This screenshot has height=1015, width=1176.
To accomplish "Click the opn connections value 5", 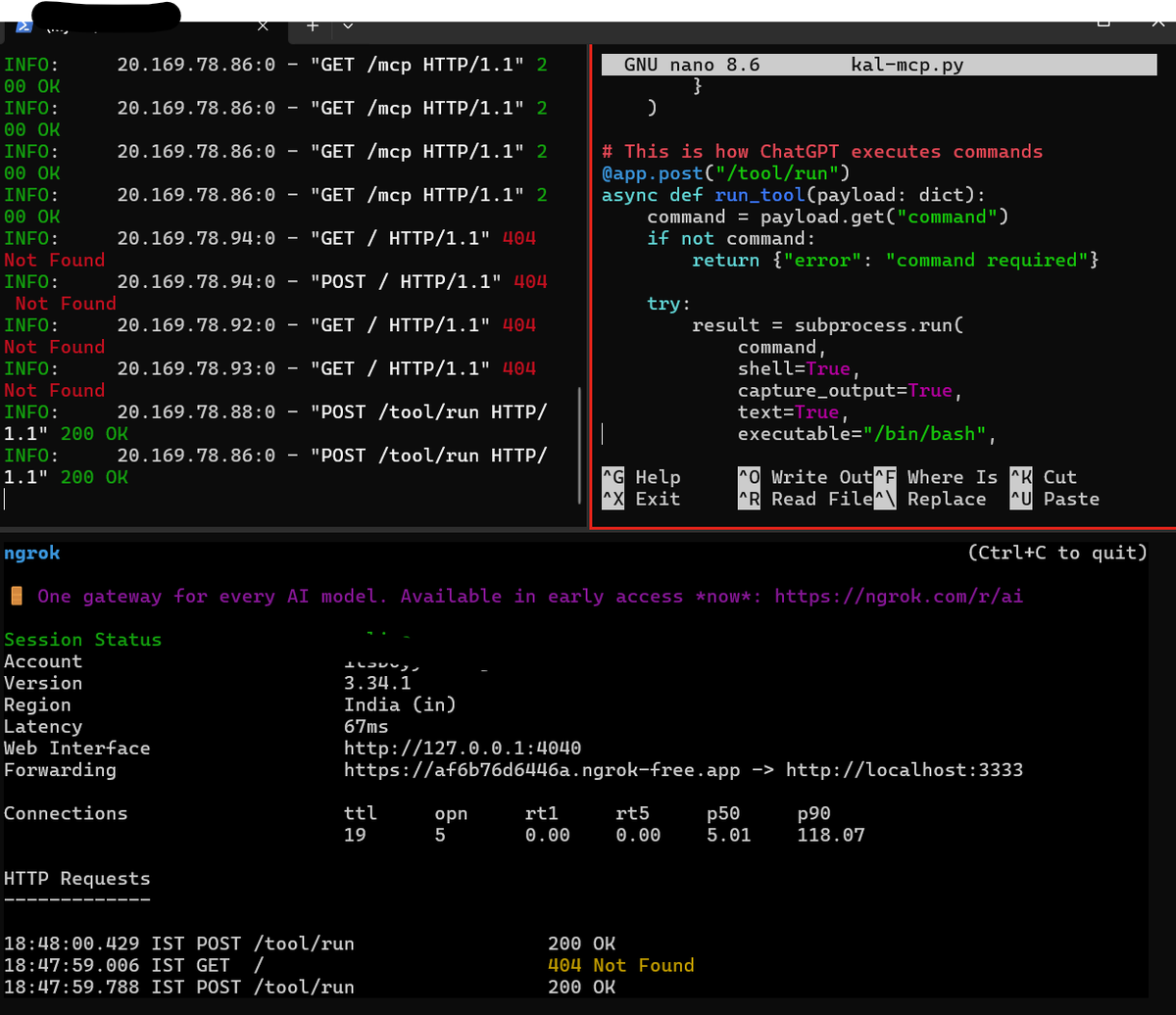I will click(x=440, y=835).
